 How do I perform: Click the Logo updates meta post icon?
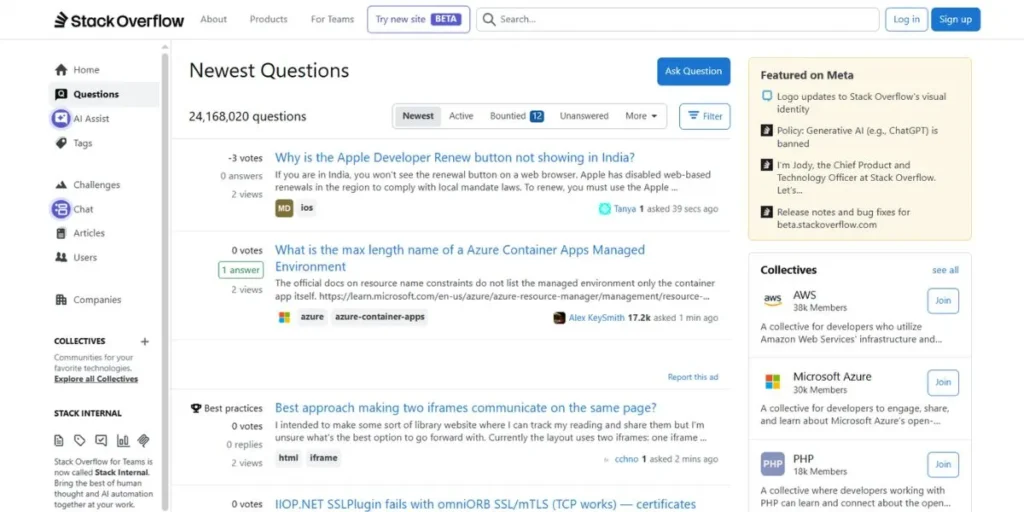[767, 97]
